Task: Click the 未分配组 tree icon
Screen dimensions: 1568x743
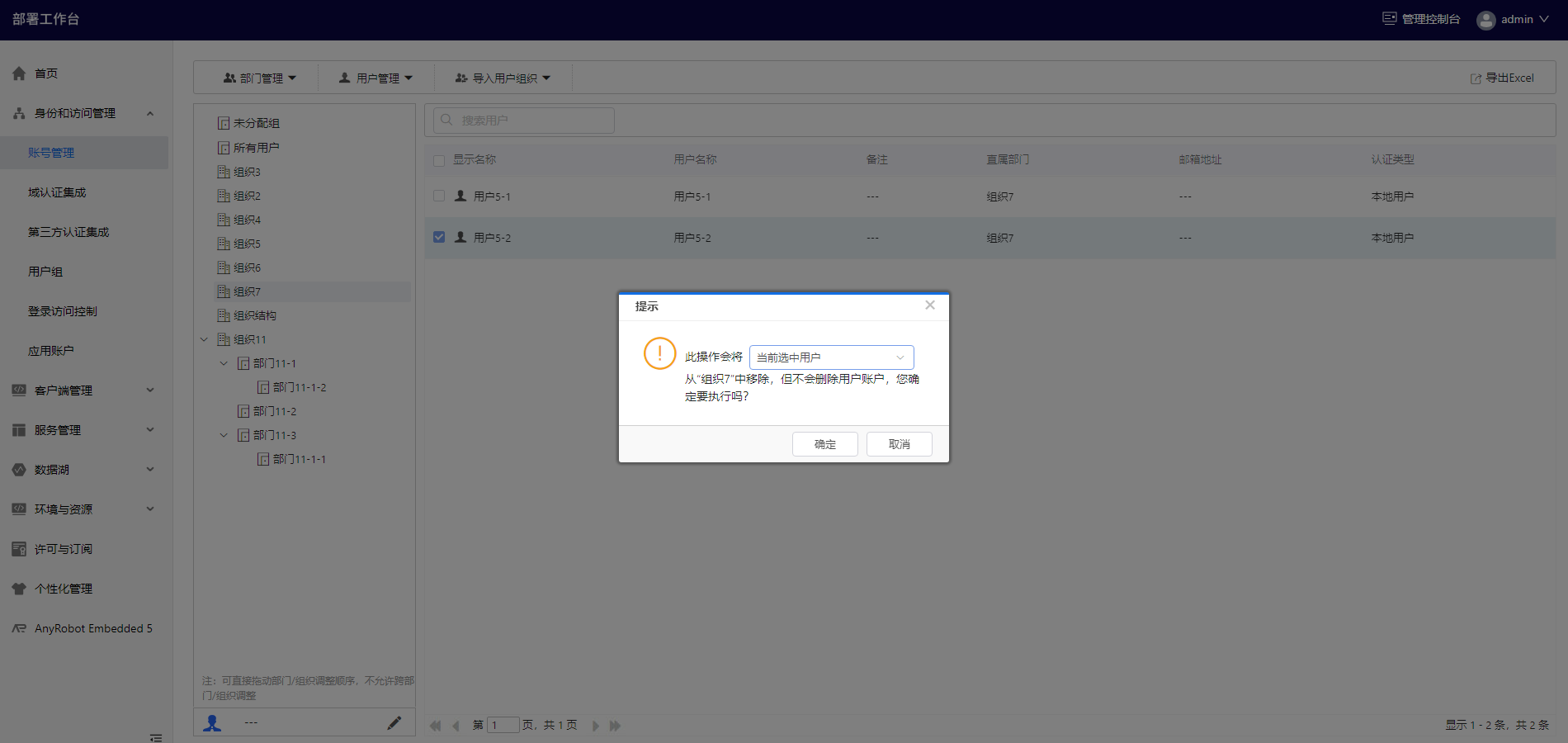Action: coord(224,123)
